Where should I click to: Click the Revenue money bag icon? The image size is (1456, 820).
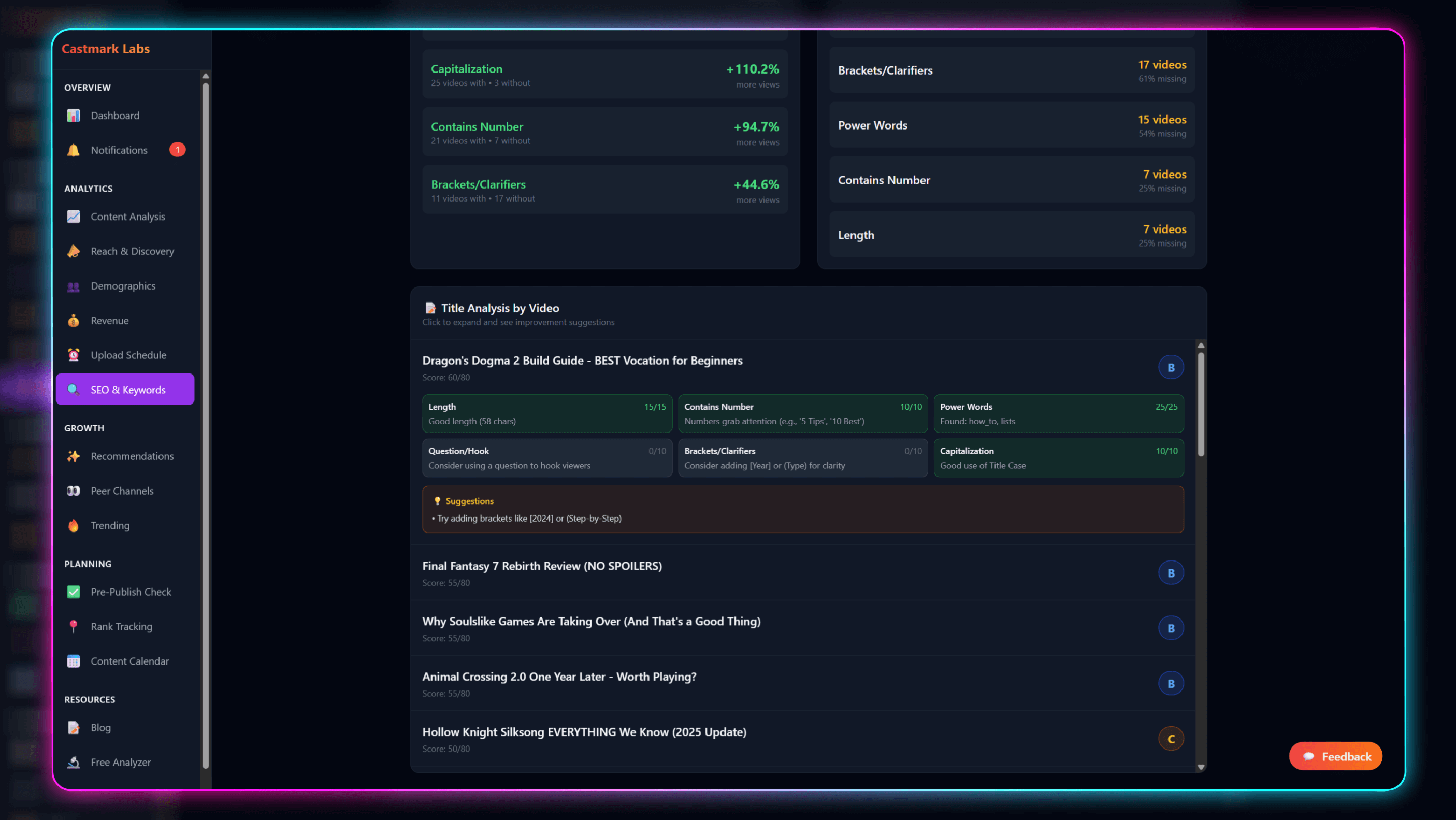tap(74, 321)
